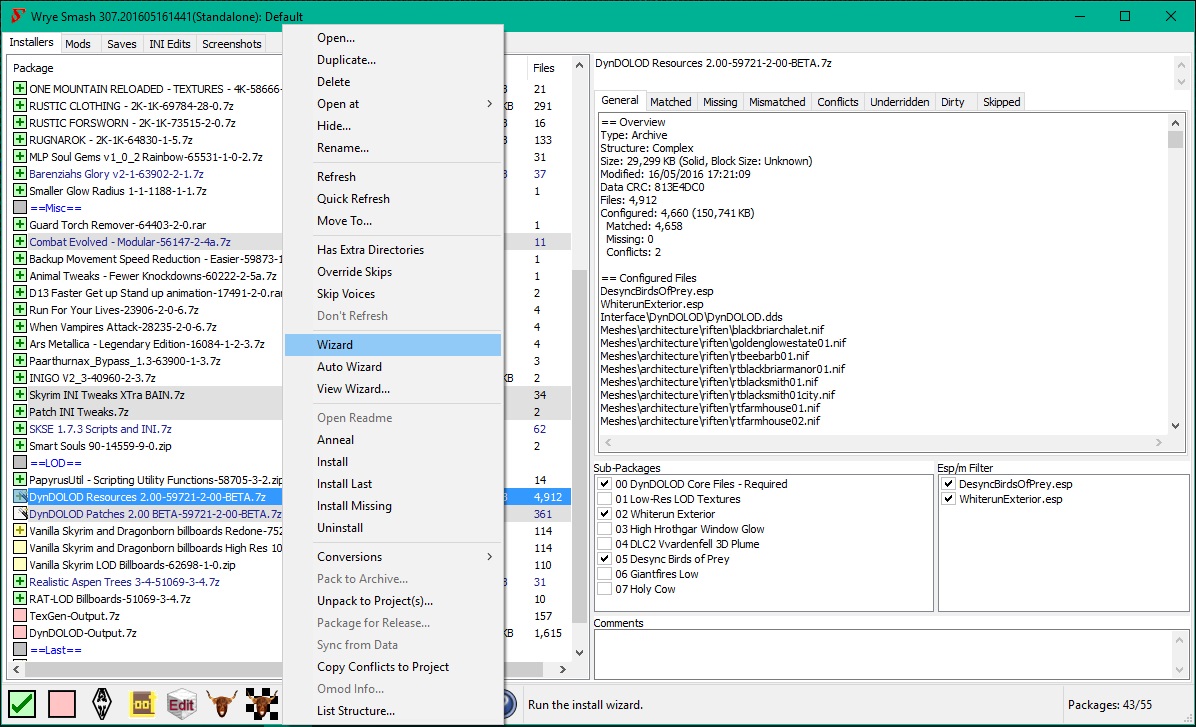Open the Screenshots tab
Viewport: 1196px width, 727px height.
click(x=232, y=44)
